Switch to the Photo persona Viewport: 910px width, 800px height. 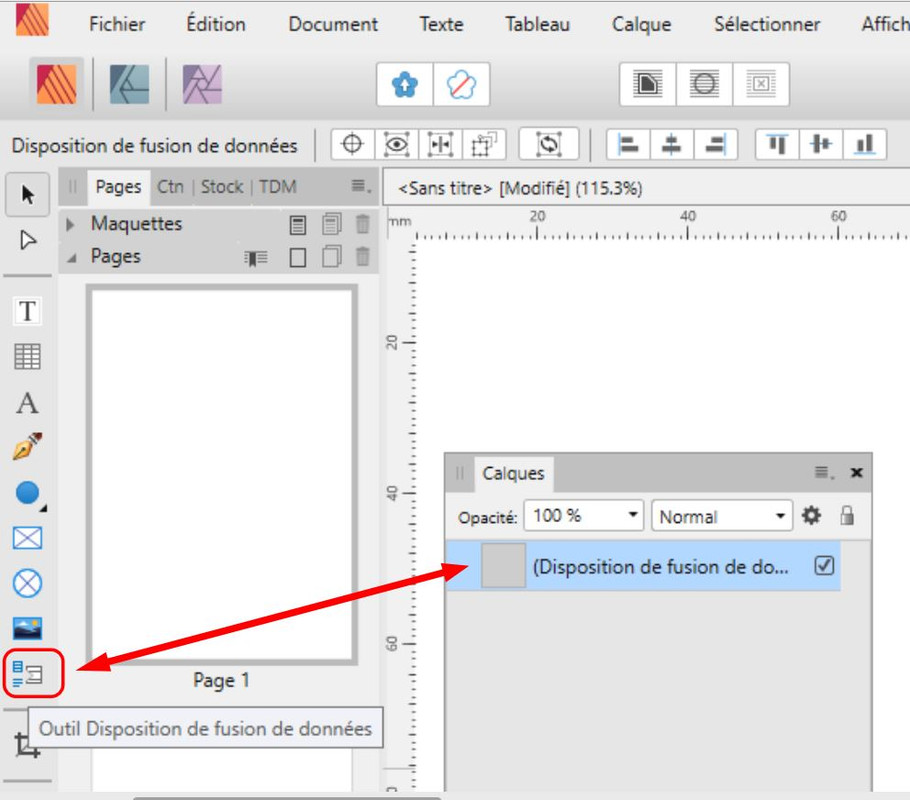click(202, 84)
